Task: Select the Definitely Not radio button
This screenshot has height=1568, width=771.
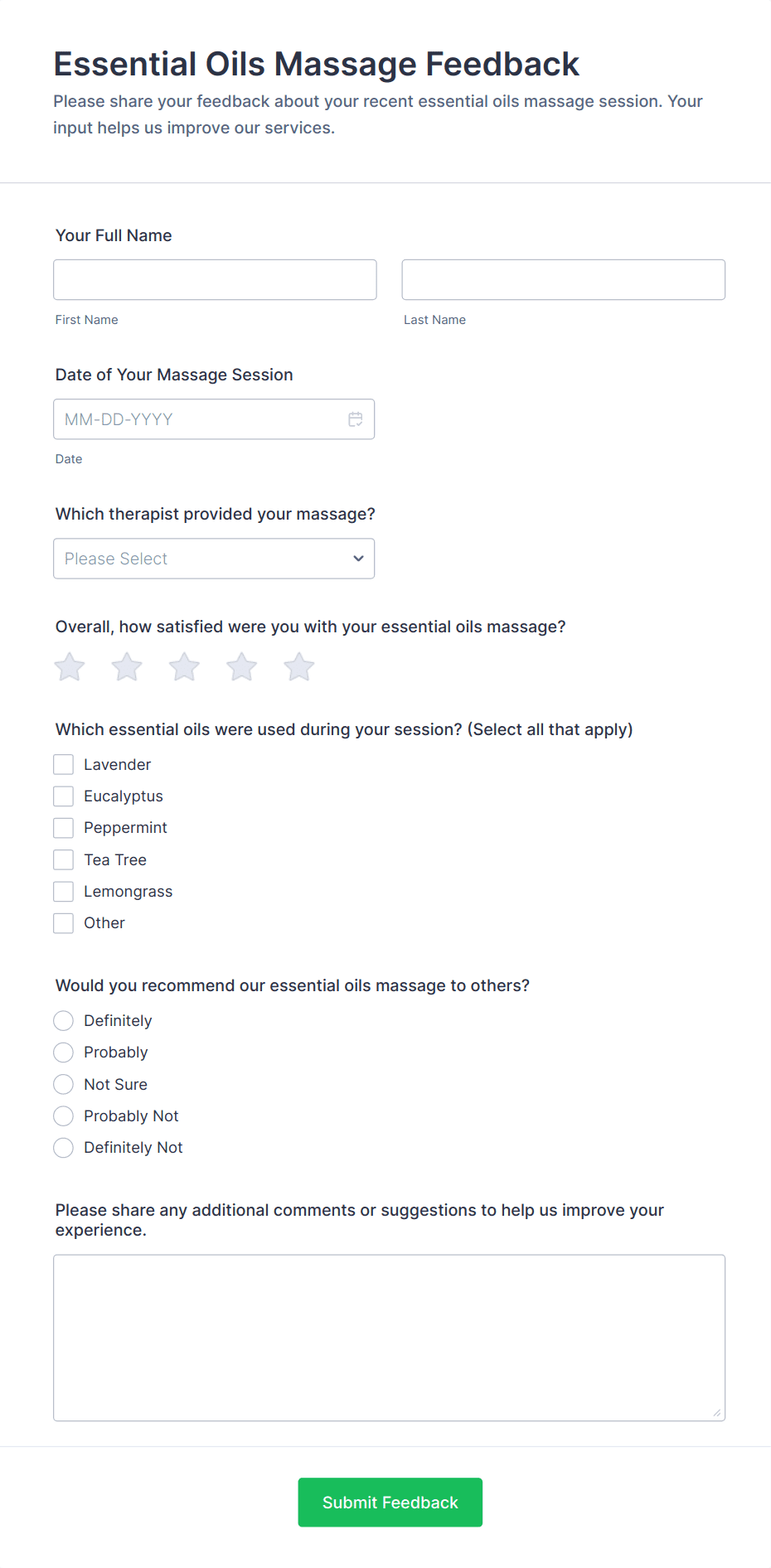Action: [64, 1148]
